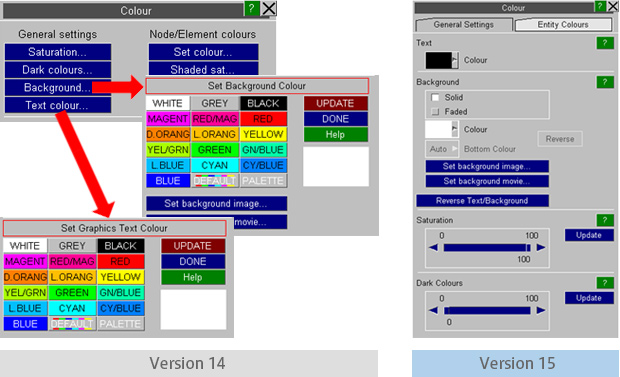Select PALETTE in Set Graphics Text Colour palette
This screenshot has height=377, width=620.
point(121,324)
